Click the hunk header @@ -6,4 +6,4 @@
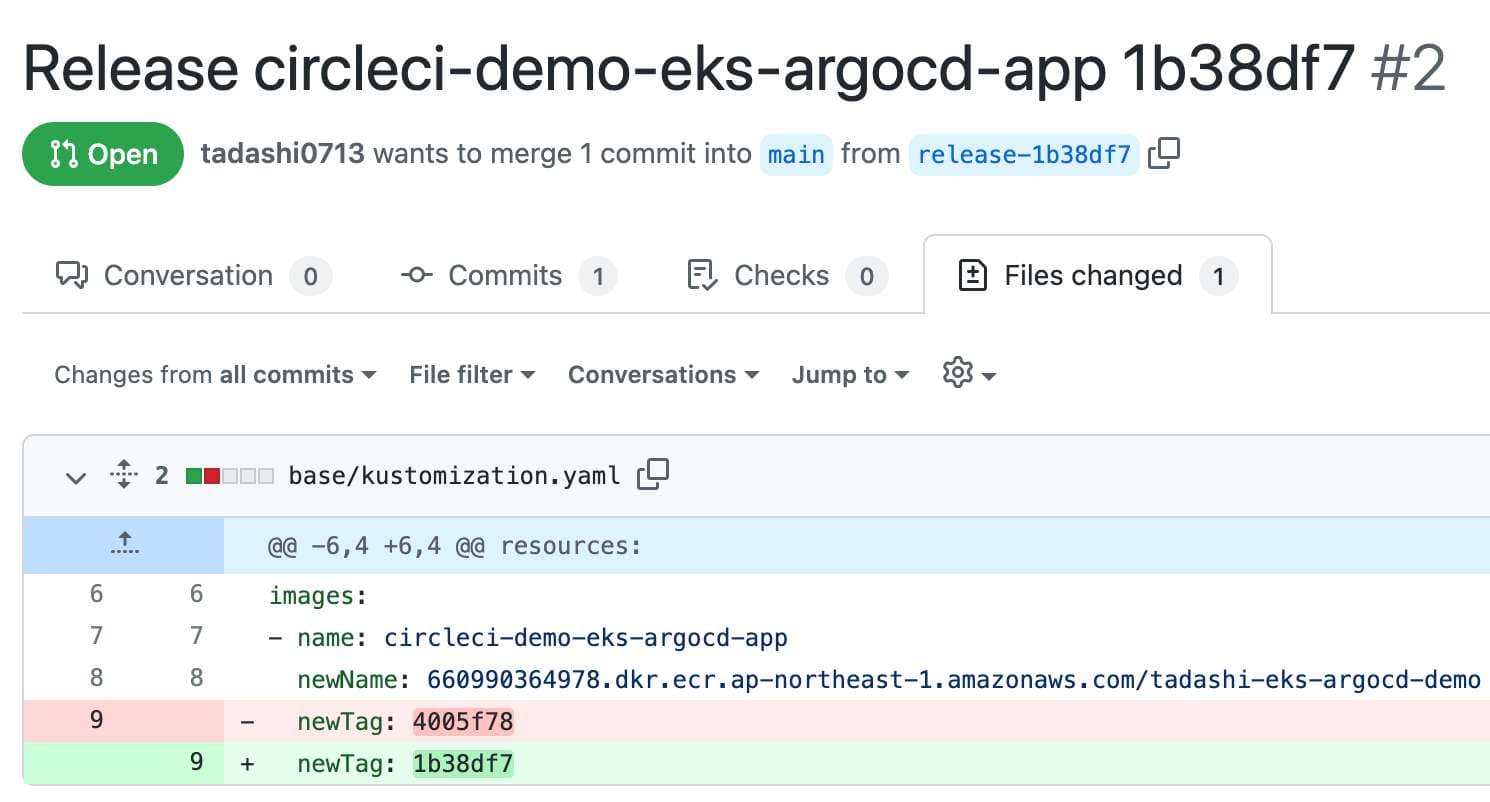The width and height of the screenshot is (1490, 802). [x=376, y=546]
